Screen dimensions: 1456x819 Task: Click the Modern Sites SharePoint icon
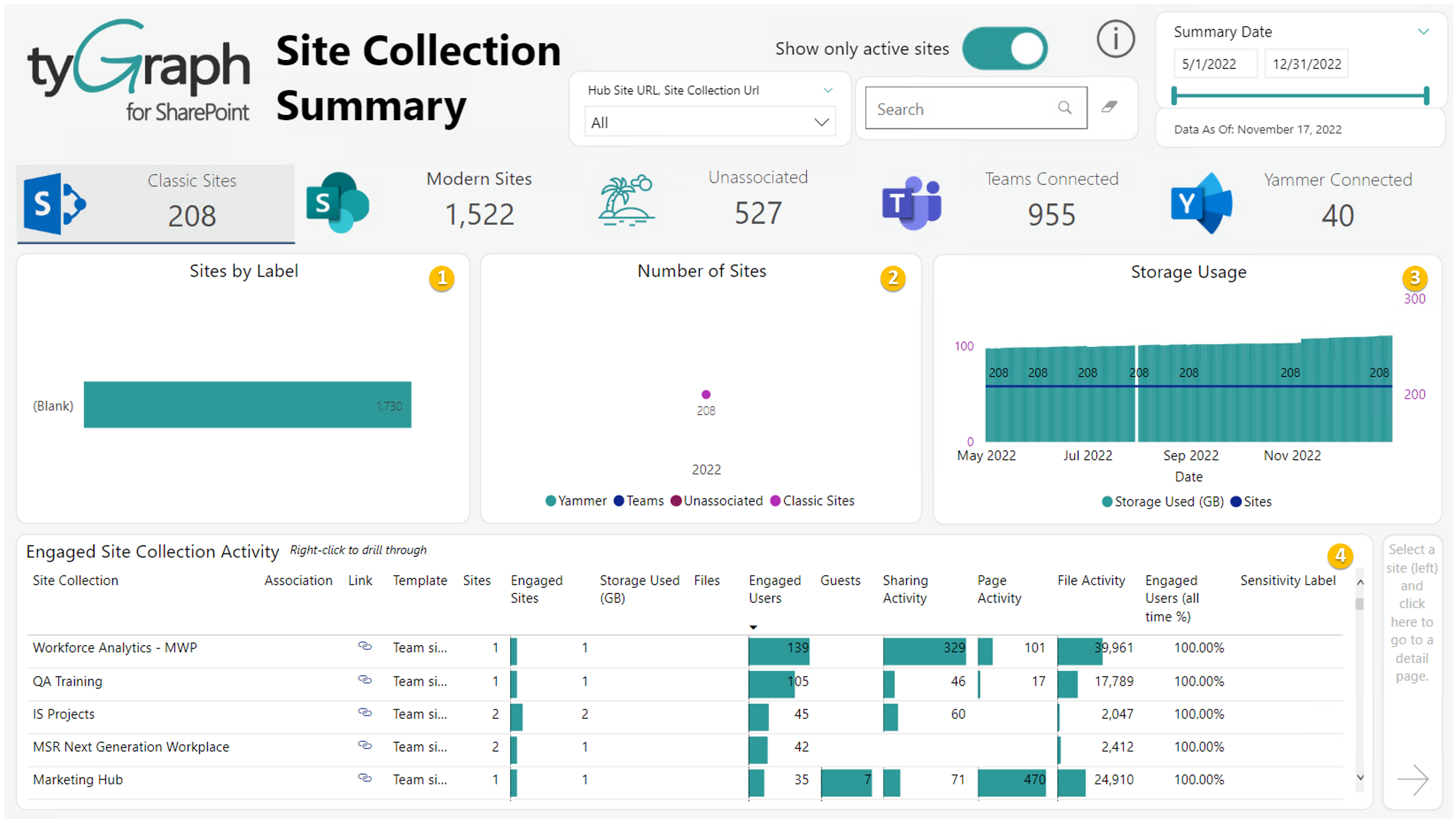tap(338, 202)
